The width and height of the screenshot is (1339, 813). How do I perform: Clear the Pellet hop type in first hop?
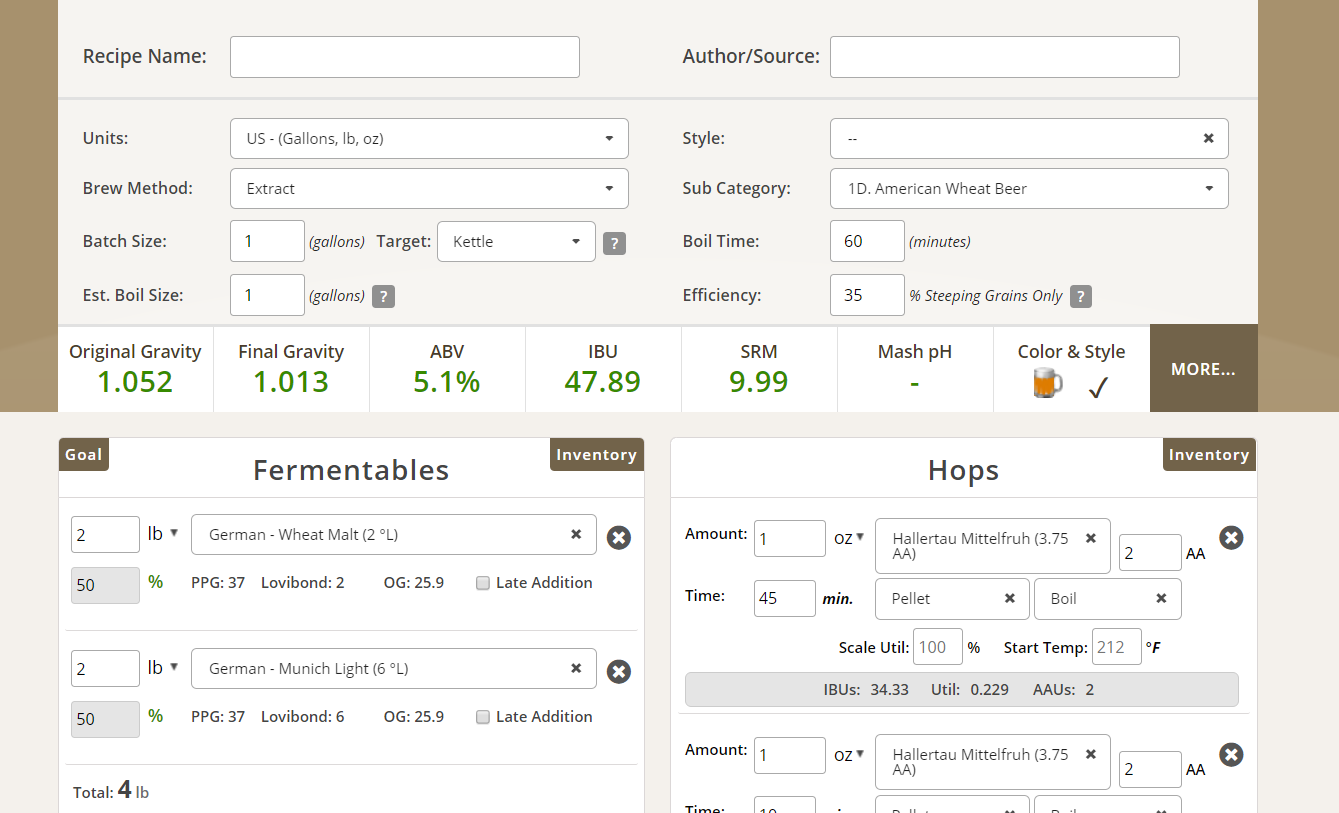tap(1010, 598)
